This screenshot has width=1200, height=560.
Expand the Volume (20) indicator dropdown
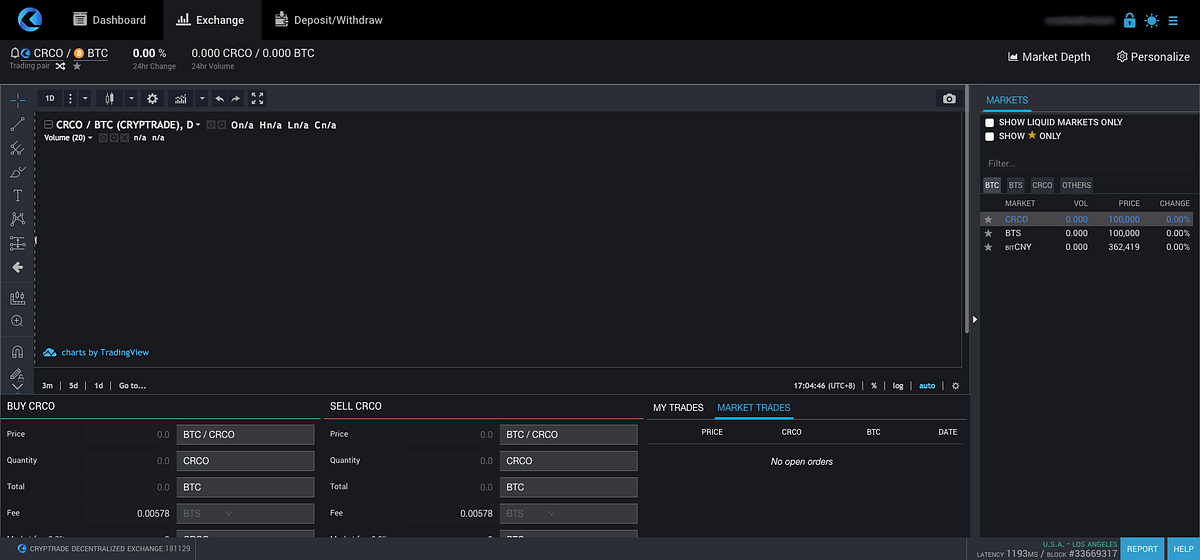click(90, 138)
